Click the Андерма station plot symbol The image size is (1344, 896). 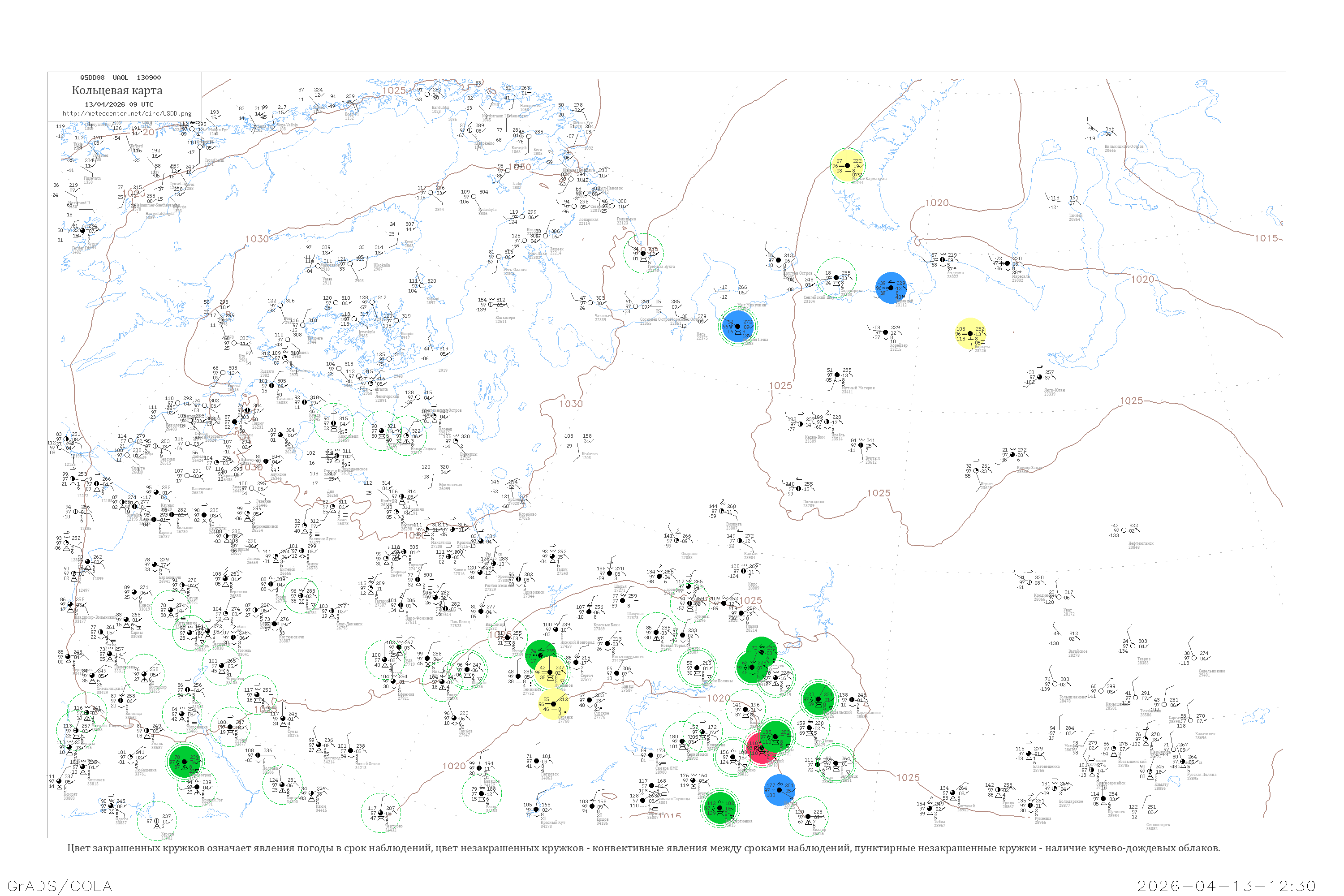pos(942,260)
